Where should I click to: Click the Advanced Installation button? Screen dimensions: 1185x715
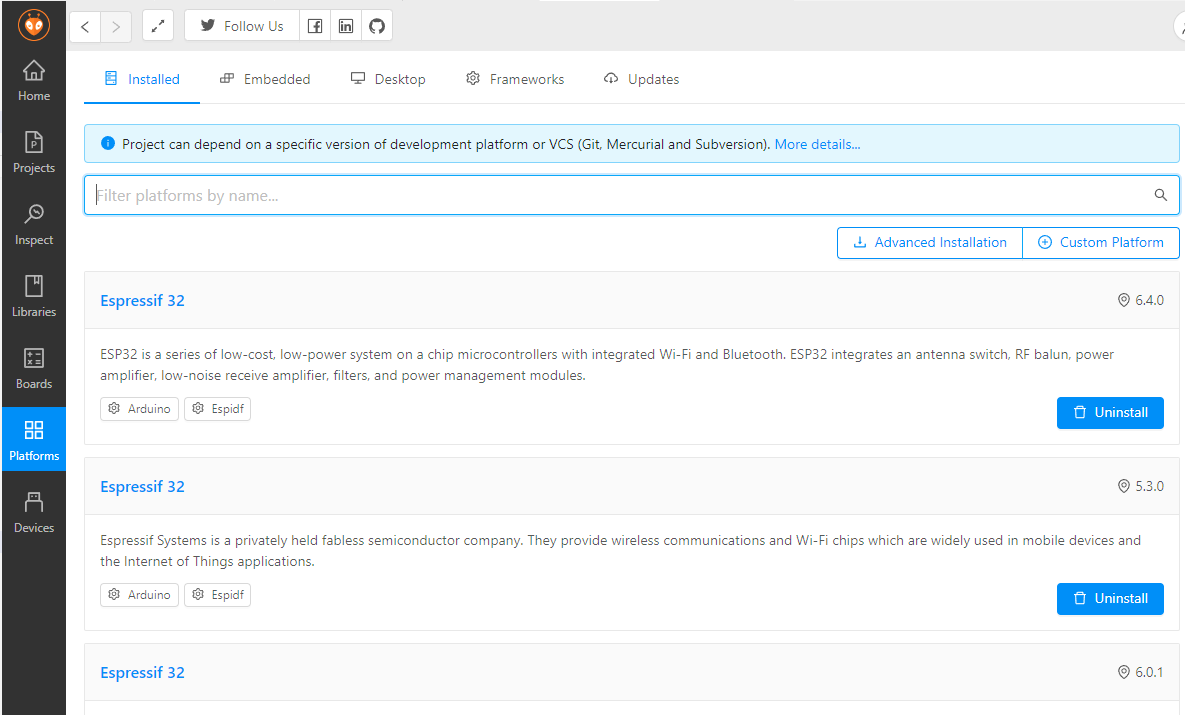pos(930,243)
